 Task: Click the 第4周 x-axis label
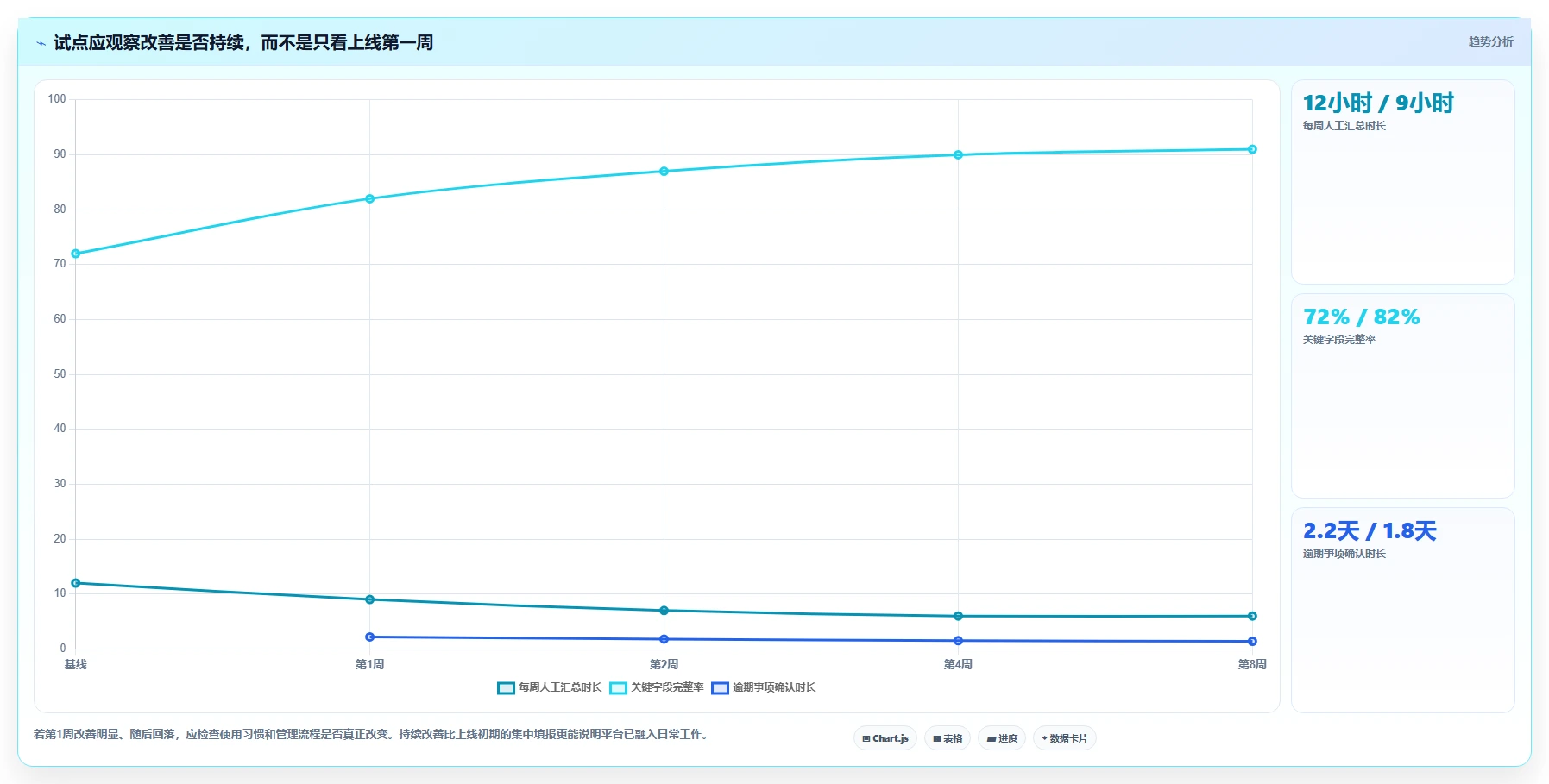958,664
